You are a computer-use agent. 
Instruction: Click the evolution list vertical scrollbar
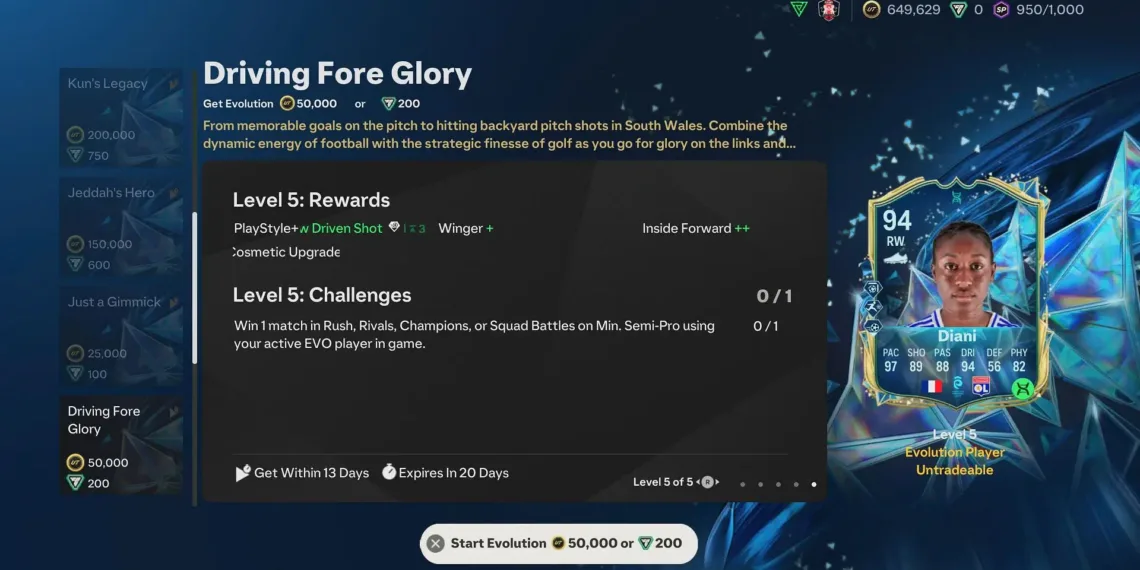(x=194, y=288)
